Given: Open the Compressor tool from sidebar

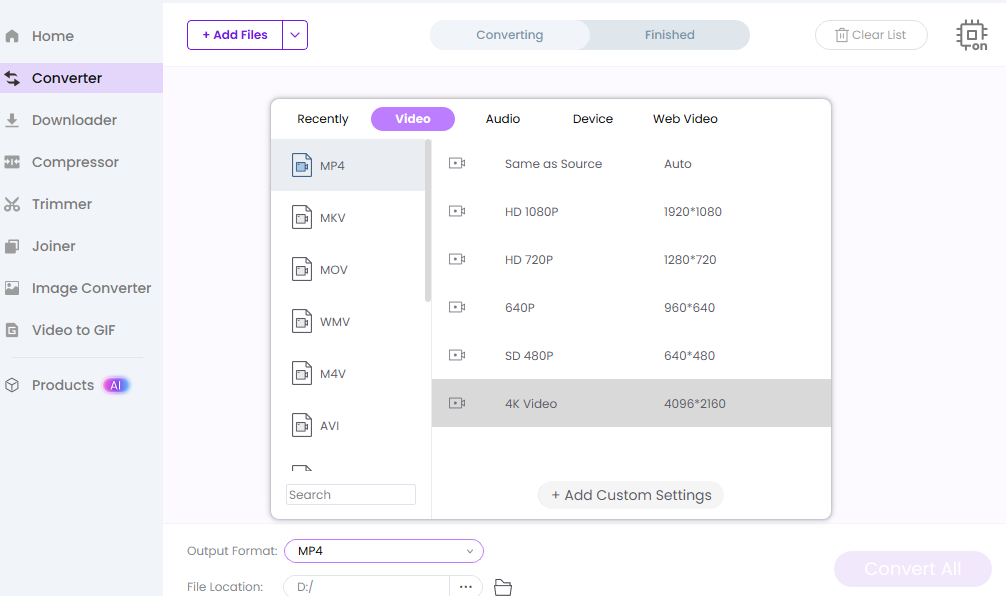Looking at the screenshot, I should [75, 162].
